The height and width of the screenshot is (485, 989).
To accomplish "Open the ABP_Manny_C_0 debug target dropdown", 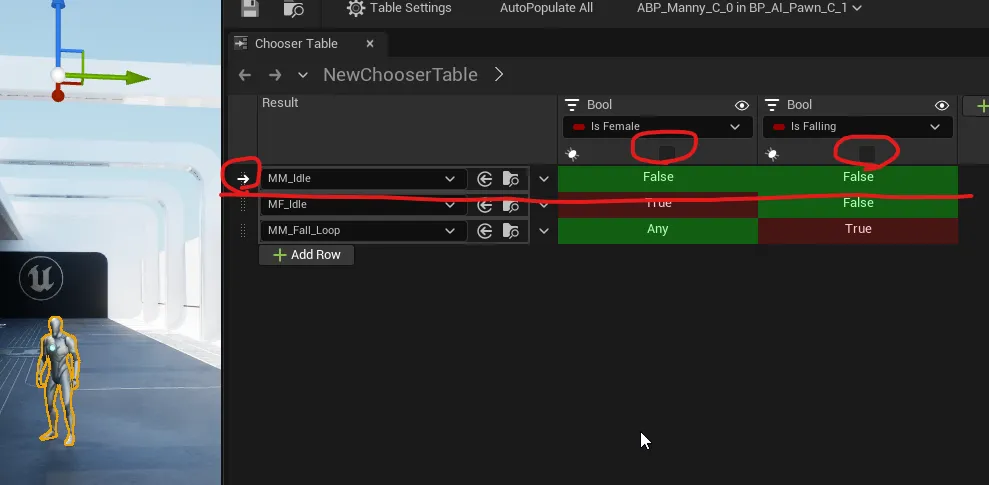I will [749, 8].
